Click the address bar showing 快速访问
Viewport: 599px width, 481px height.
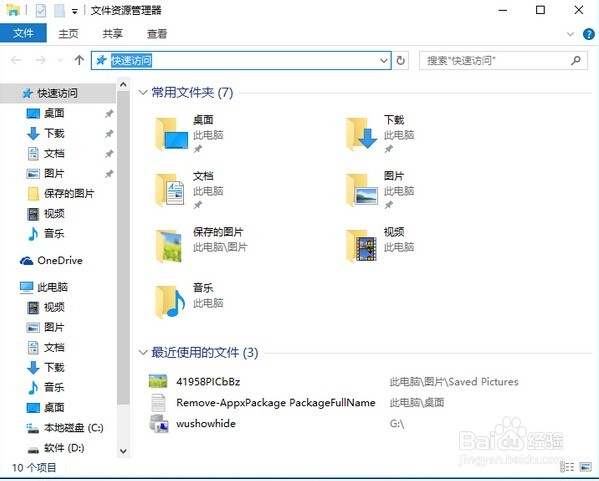[241, 60]
